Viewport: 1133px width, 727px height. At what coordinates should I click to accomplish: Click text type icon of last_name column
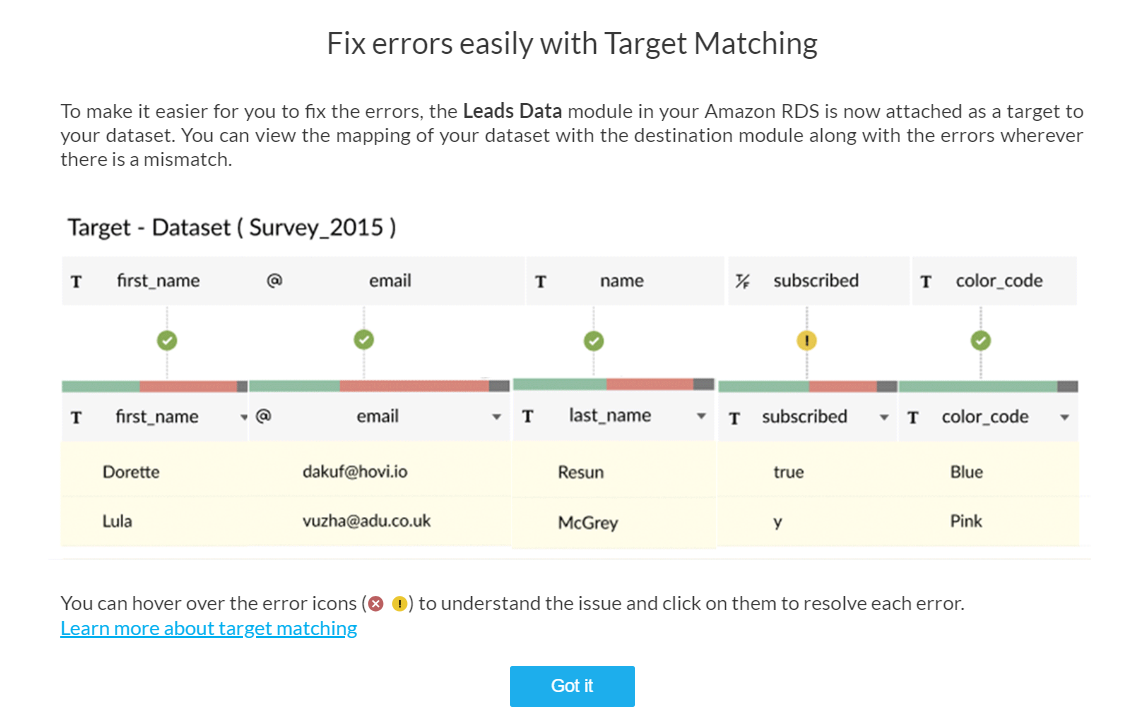pyautogui.click(x=527, y=416)
